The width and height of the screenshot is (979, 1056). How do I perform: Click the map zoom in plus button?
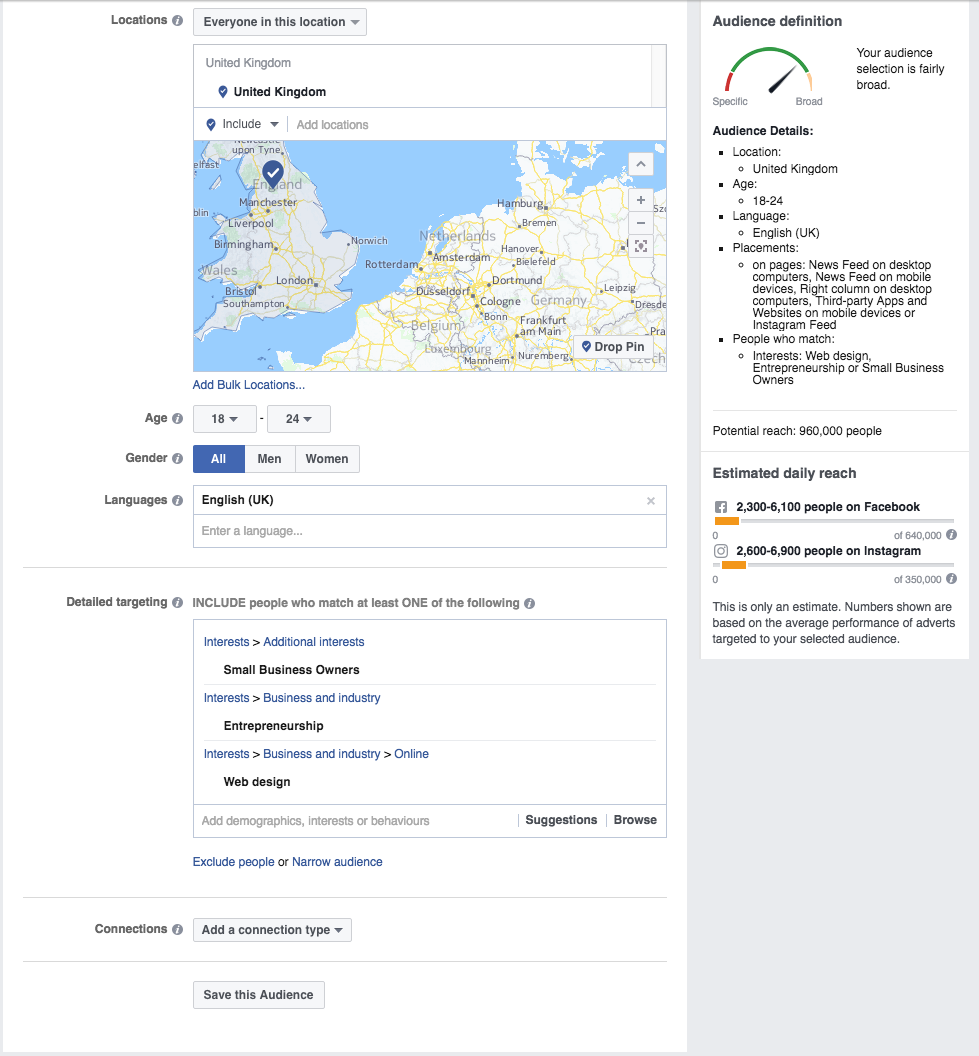coord(641,199)
